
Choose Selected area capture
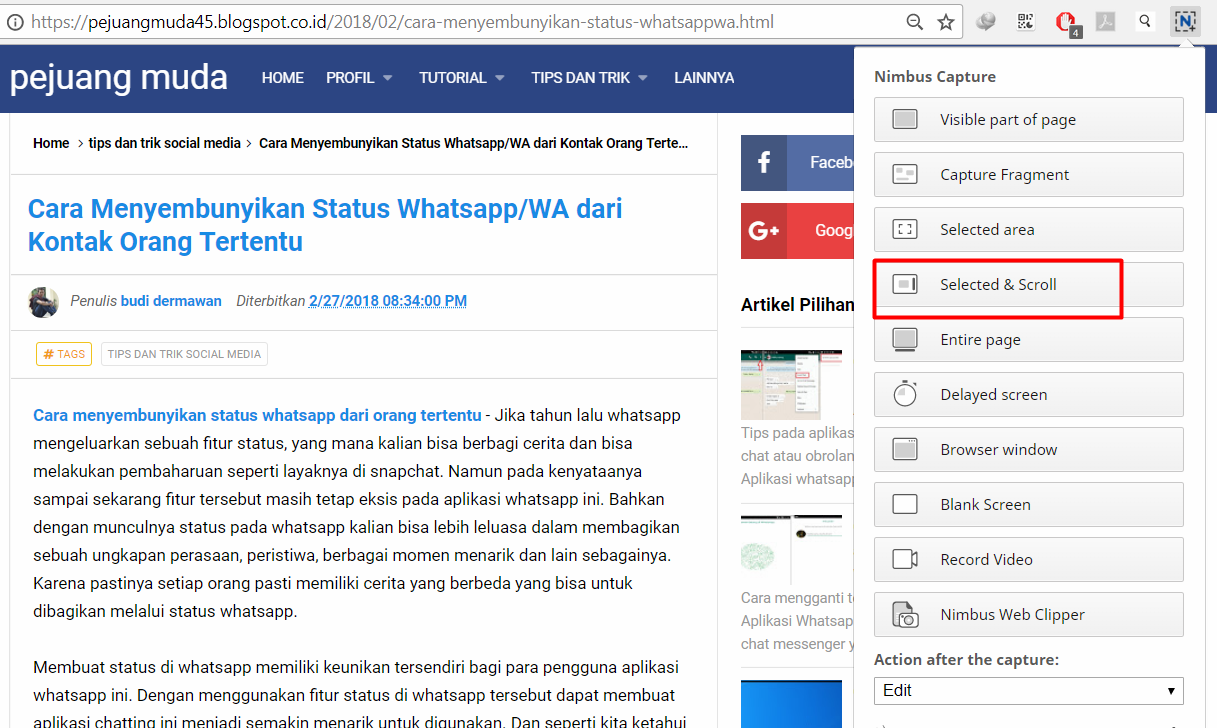1029,229
